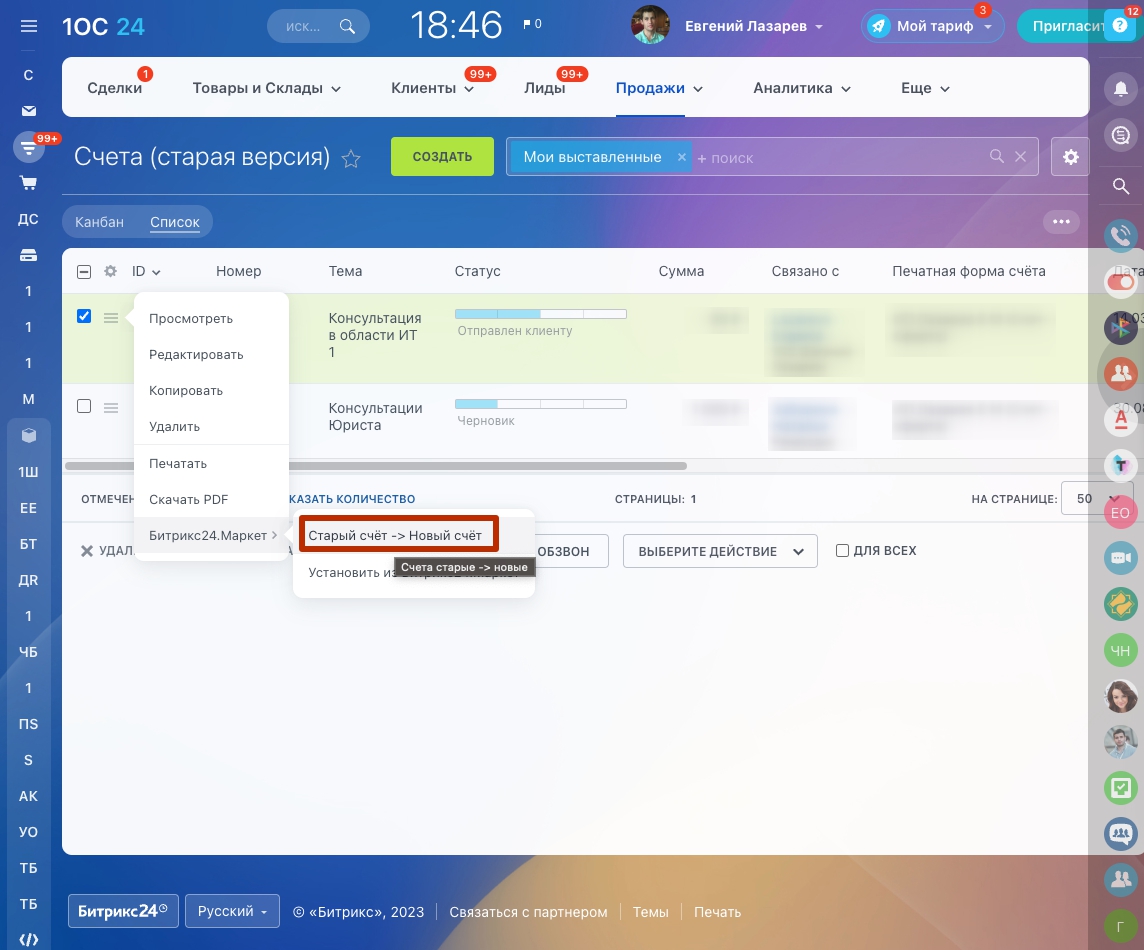Open the video call chat icon
Viewport: 1144px width, 950px height.
pos(1121,558)
